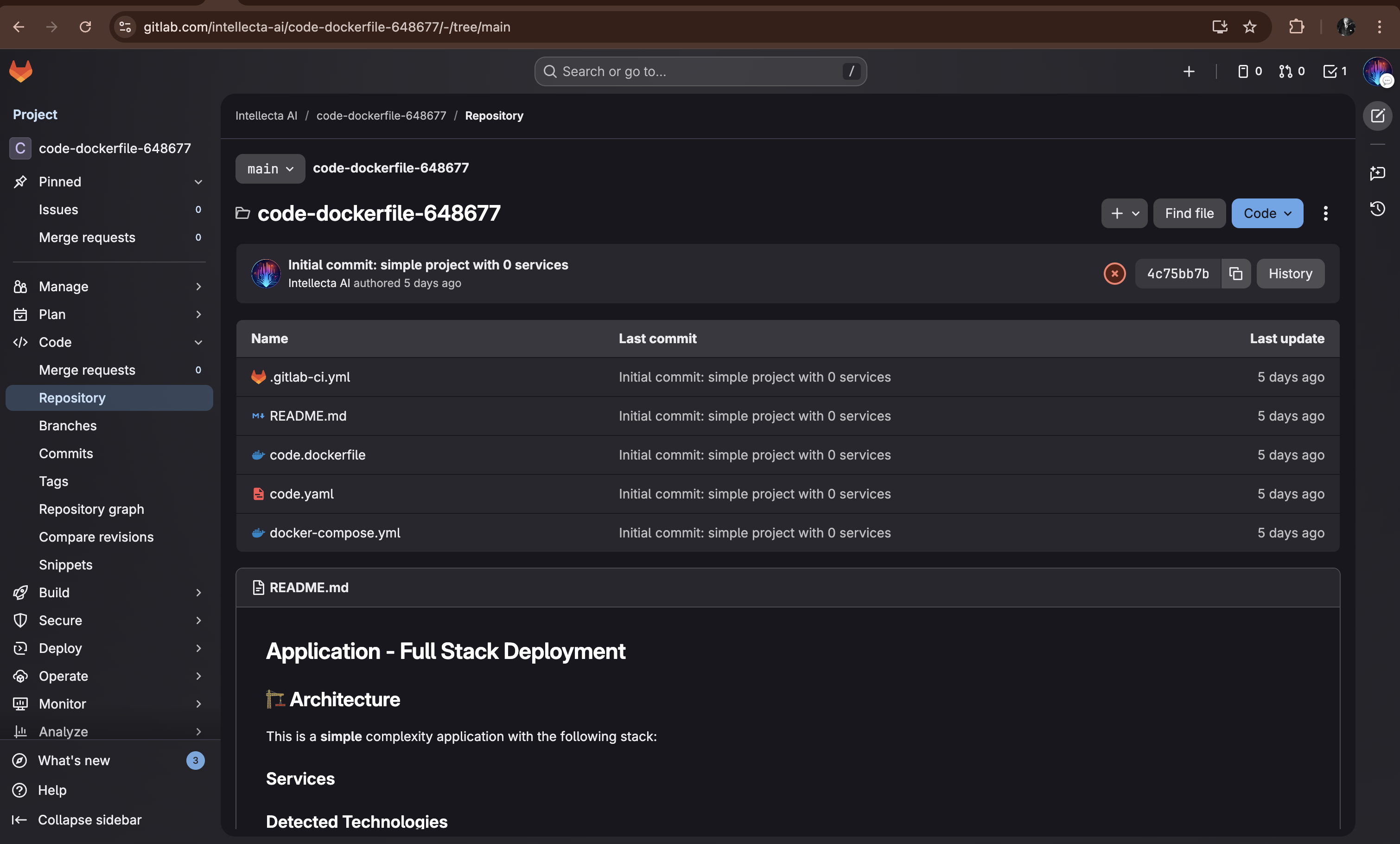Open Repository graph in the sidebar
This screenshot has width=1400, height=844.
[109, 509]
